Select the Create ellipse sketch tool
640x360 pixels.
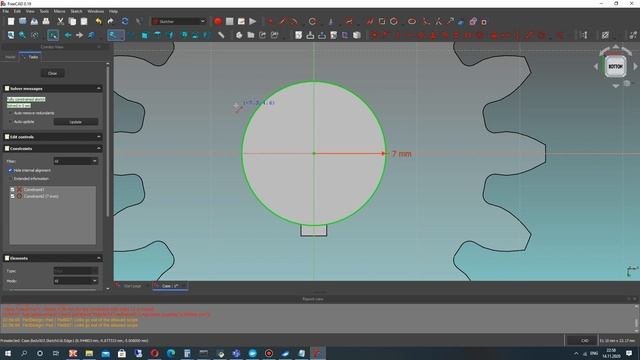pyautogui.click(x=412, y=21)
